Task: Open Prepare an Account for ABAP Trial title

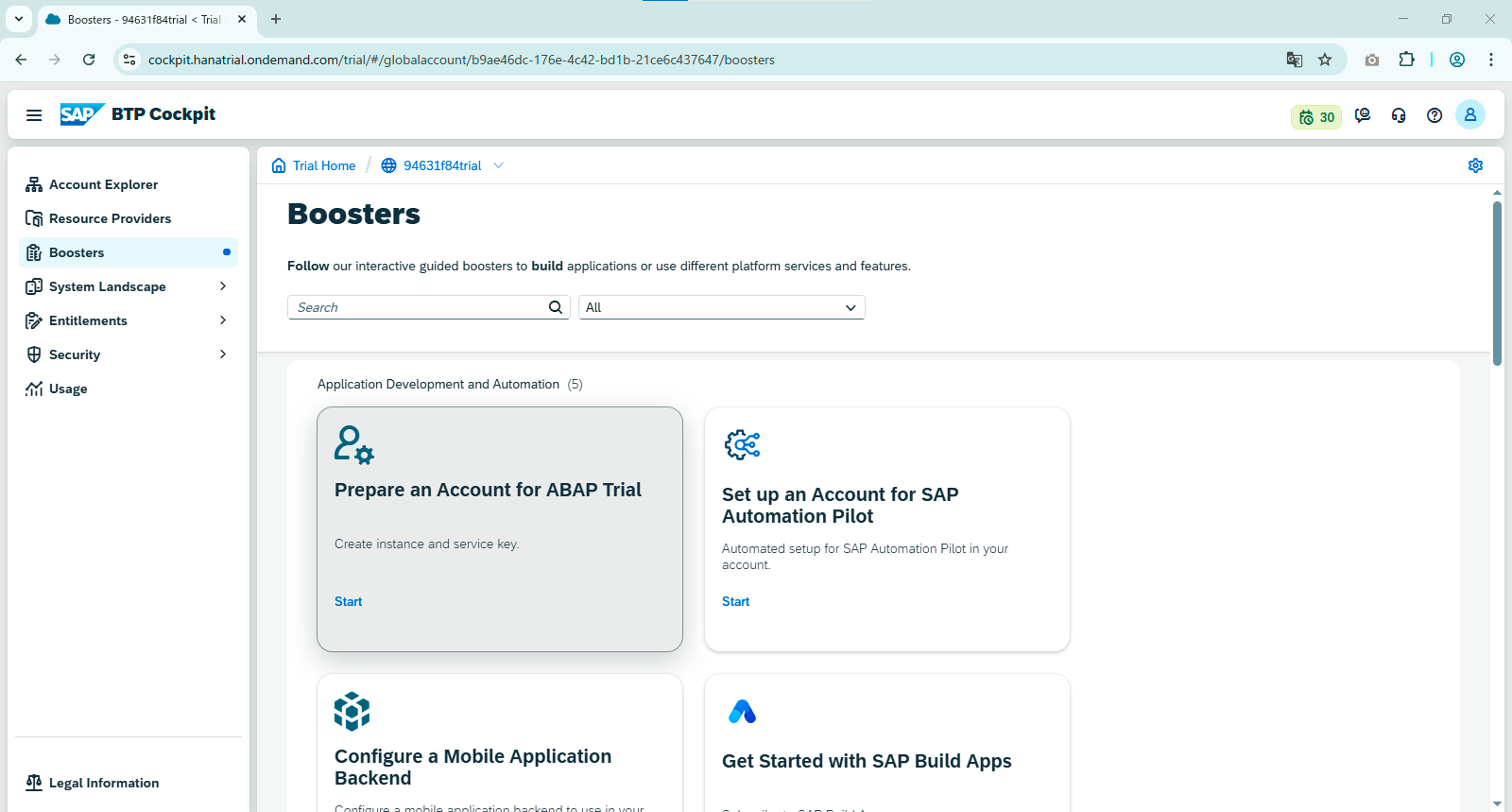Action: pyautogui.click(x=488, y=490)
